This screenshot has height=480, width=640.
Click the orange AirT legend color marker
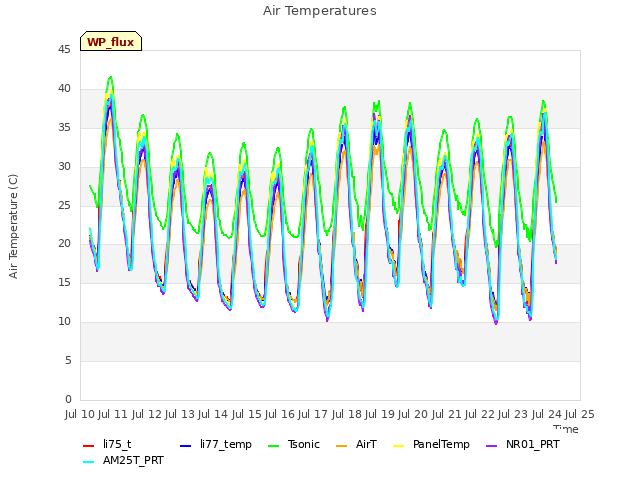(x=341, y=446)
